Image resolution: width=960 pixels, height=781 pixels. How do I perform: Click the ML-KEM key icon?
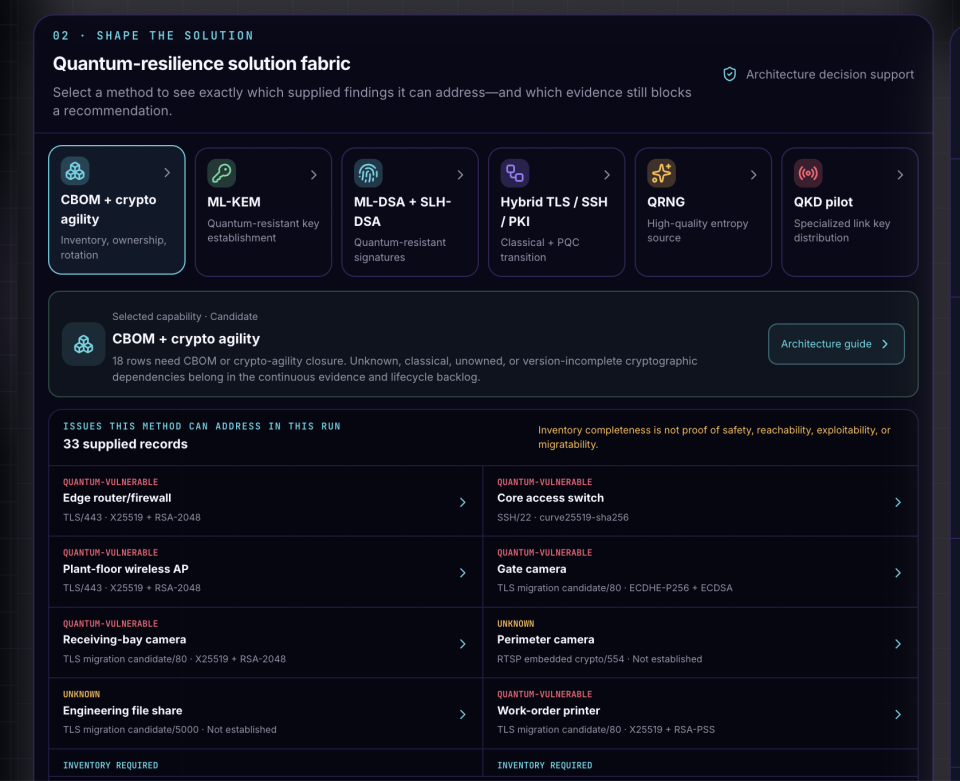(x=222, y=173)
